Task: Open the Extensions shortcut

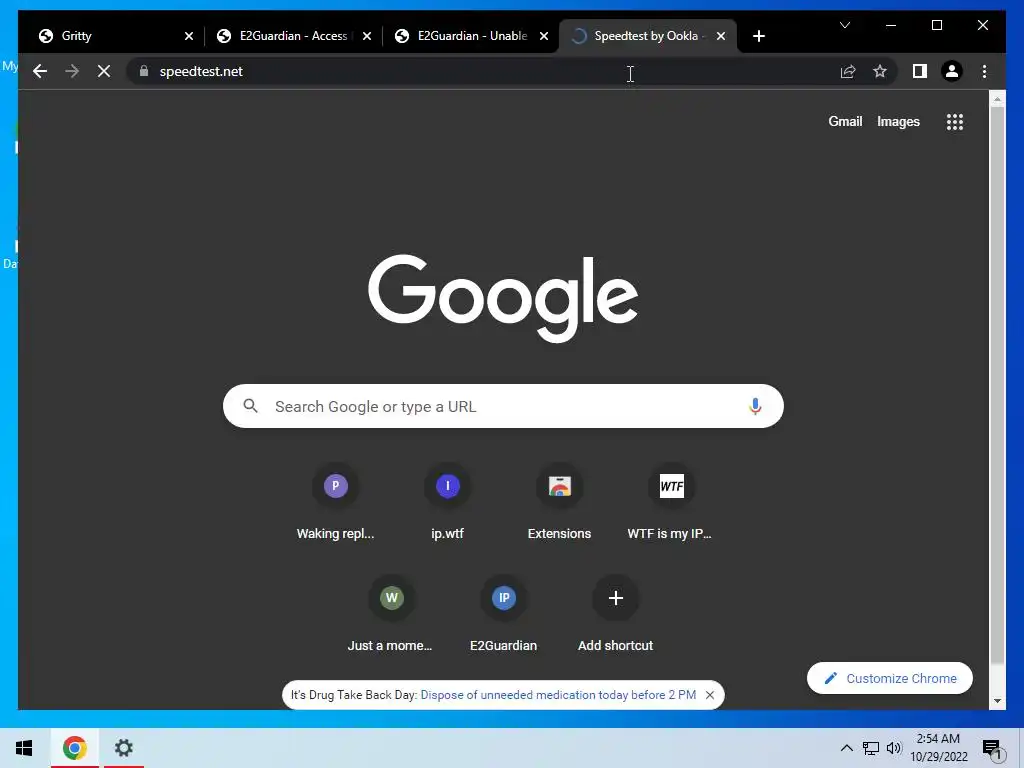Action: click(559, 502)
